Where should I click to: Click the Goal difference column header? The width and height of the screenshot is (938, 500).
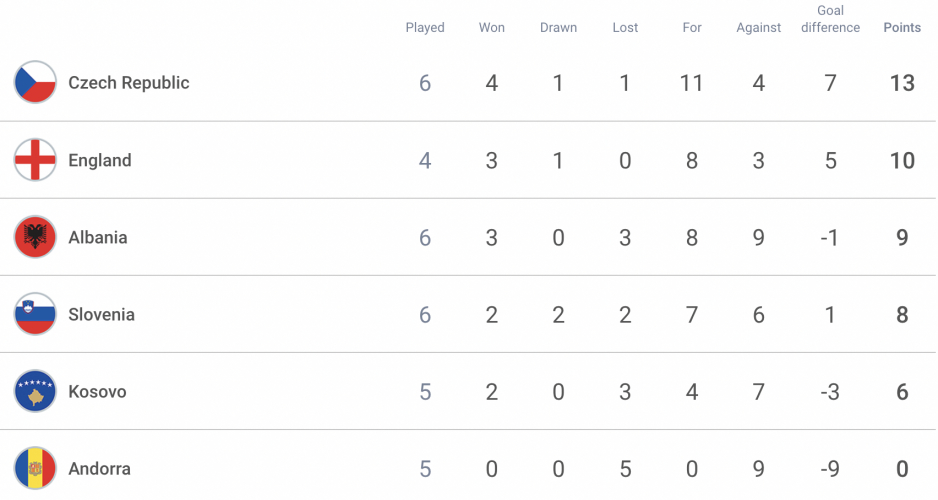[x=830, y=19]
